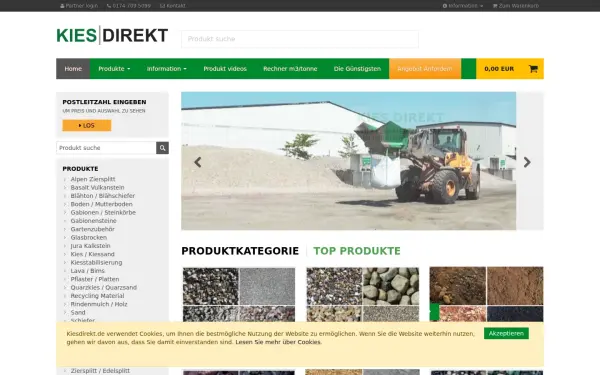Open Kies / Kiessand category
Image resolution: width=600 pixels, height=375 pixels.
[92, 254]
